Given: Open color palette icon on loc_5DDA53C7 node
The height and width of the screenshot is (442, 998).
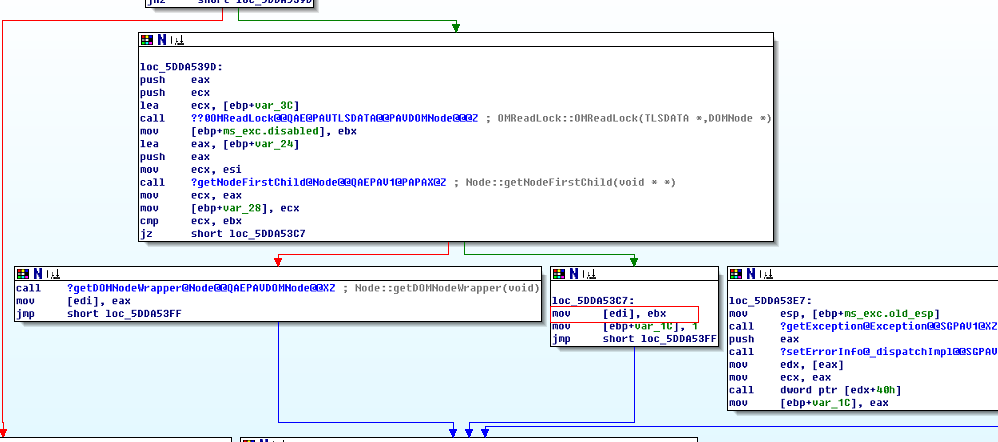Looking at the screenshot, I should (x=559, y=274).
